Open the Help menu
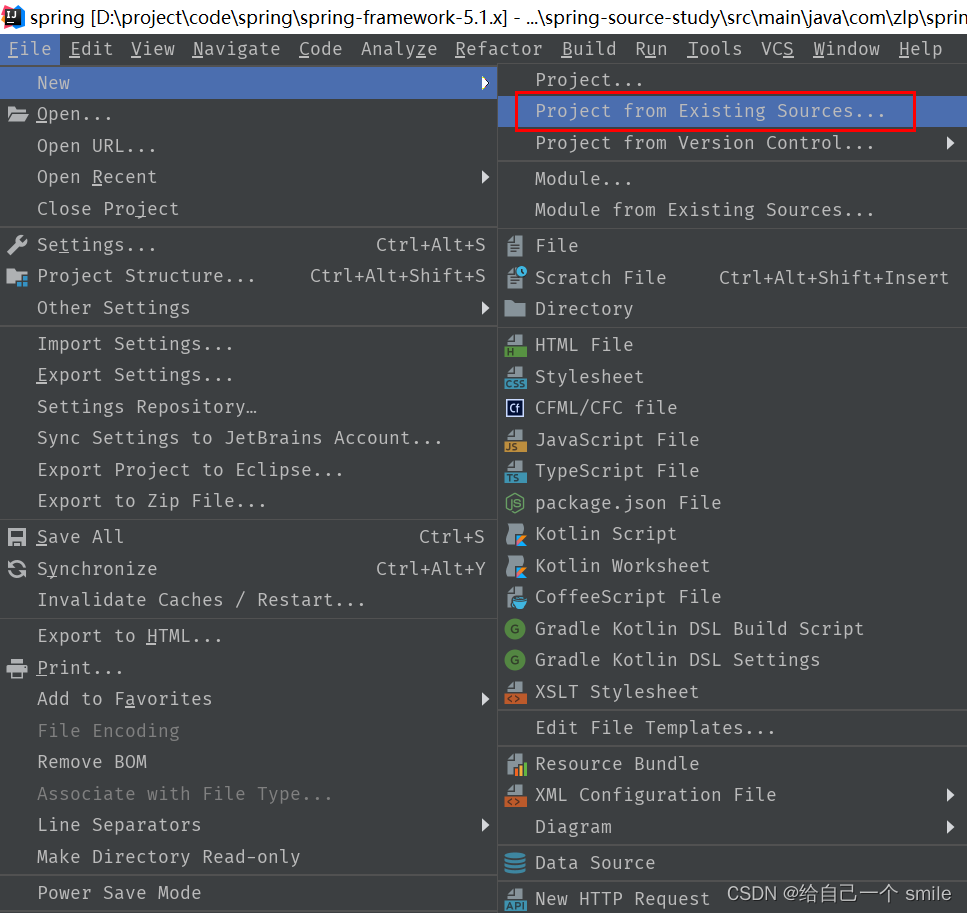Viewport: 967px width, 913px height. [920, 49]
